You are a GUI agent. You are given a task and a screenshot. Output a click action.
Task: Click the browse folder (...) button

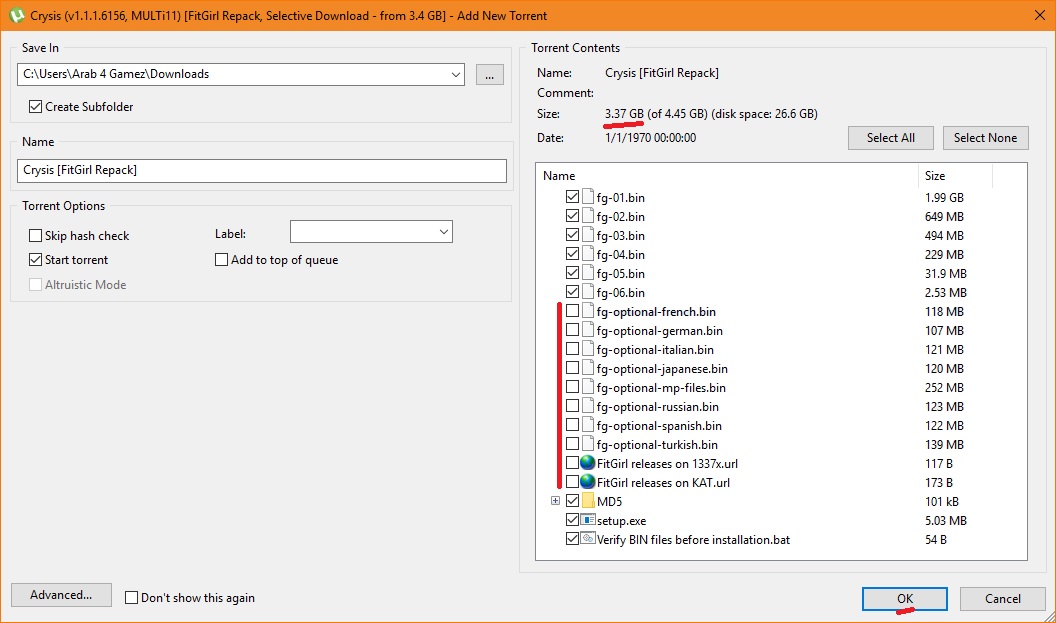pos(490,75)
